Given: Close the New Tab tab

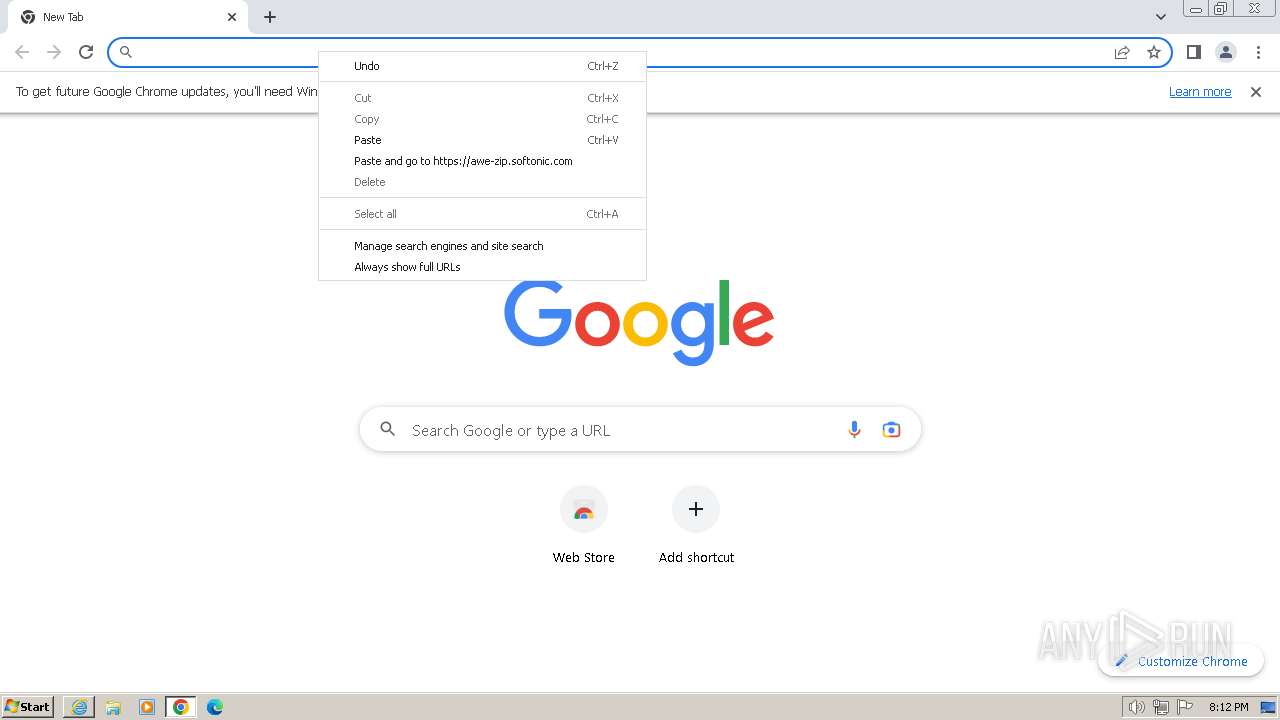Looking at the screenshot, I should point(232,17).
